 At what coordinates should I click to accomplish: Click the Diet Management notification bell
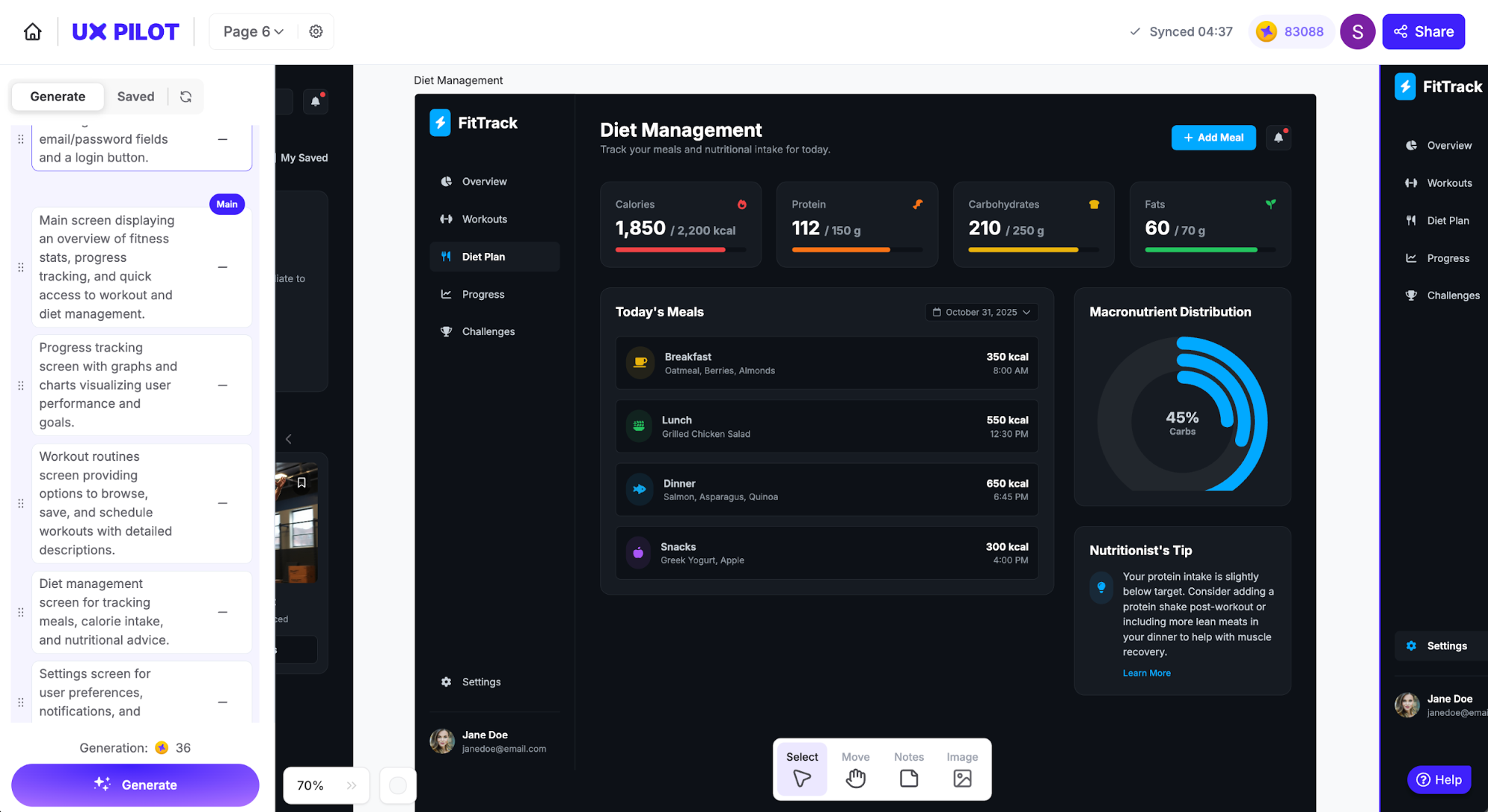tap(1278, 138)
